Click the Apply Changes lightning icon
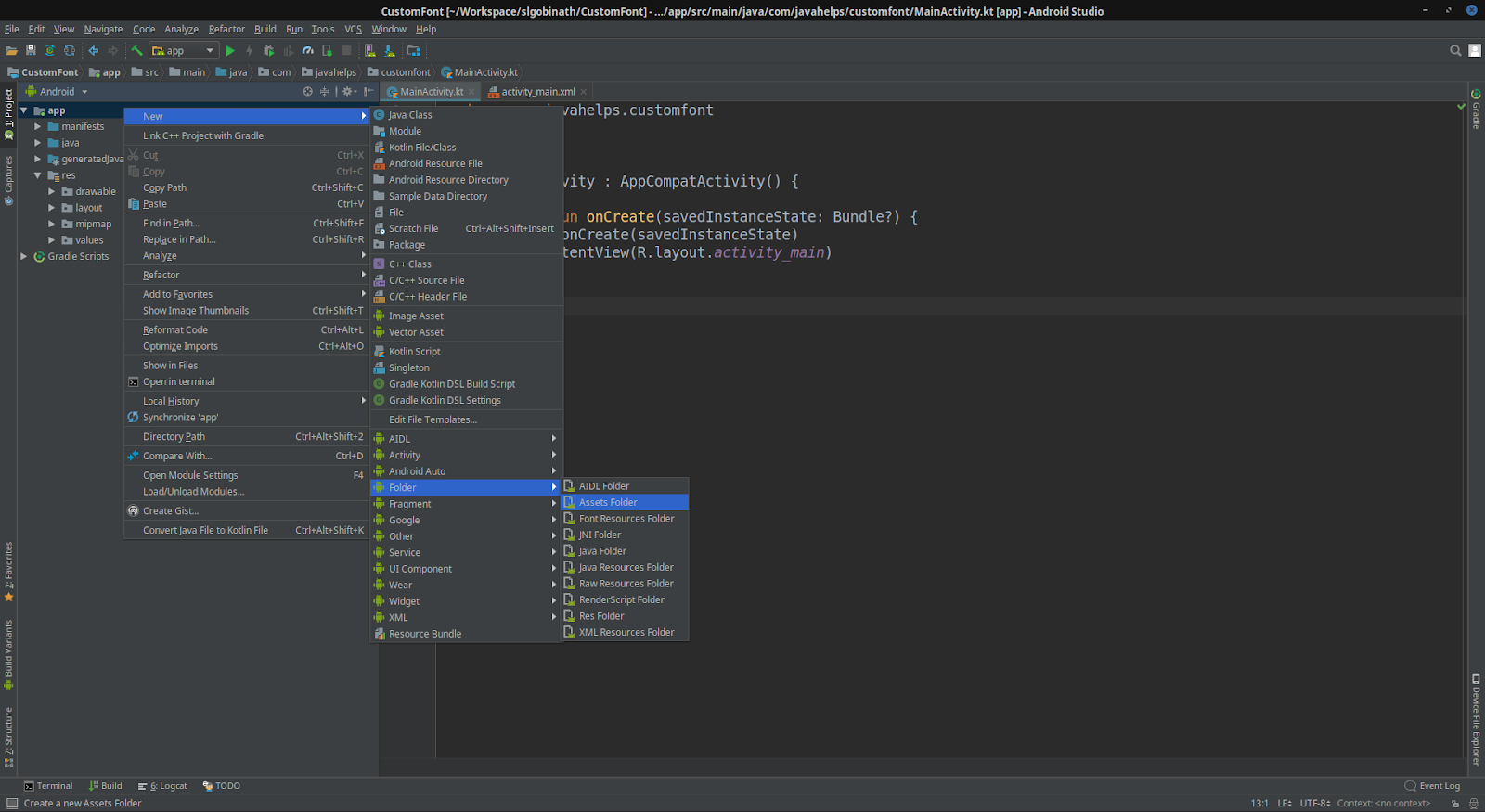The height and width of the screenshot is (812, 1485). coord(250,51)
